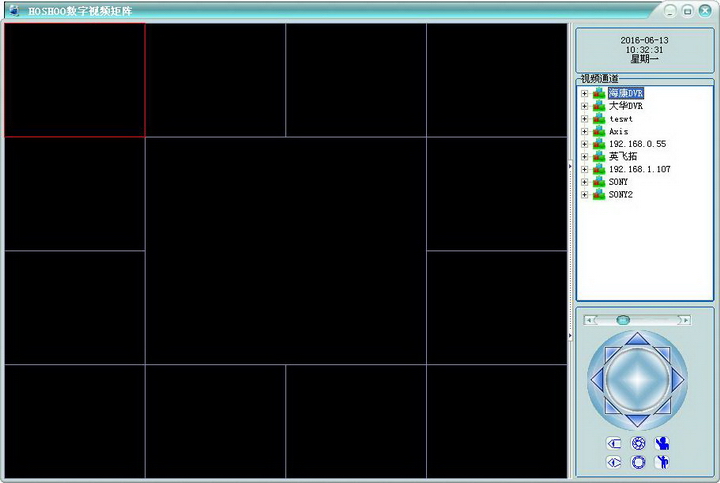
Task: Click the bottom-row iris aperture icon
Action: pos(638,462)
